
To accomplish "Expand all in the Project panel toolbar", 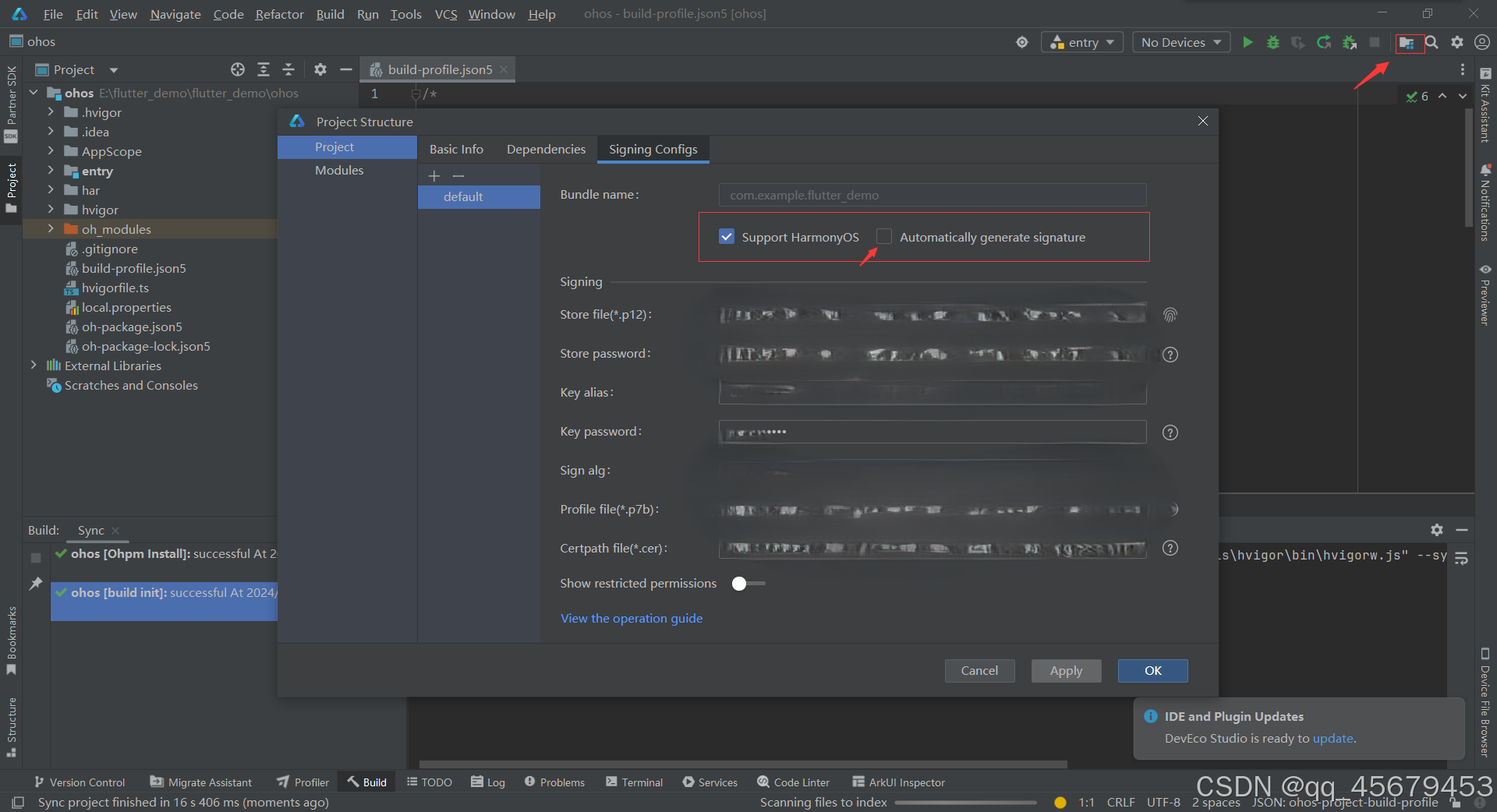I will point(264,69).
